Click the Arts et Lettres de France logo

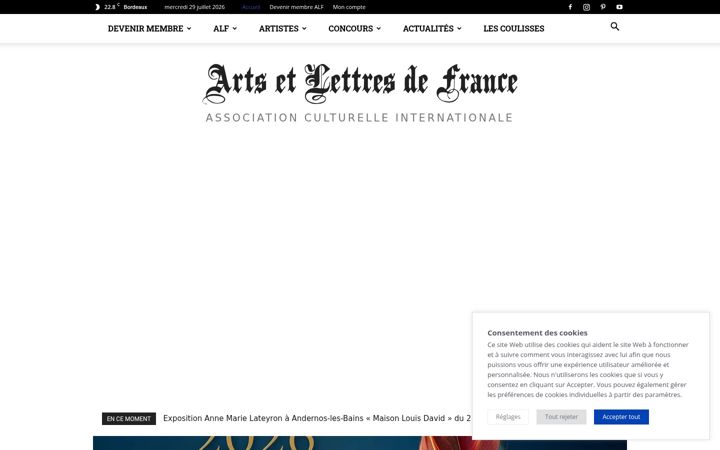tap(360, 84)
